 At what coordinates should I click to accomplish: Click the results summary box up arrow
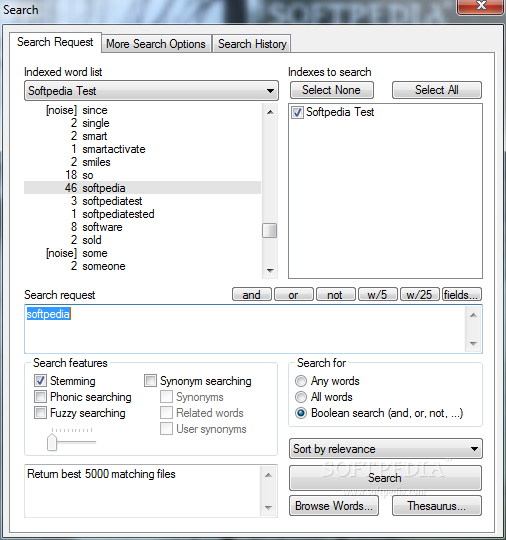269,475
